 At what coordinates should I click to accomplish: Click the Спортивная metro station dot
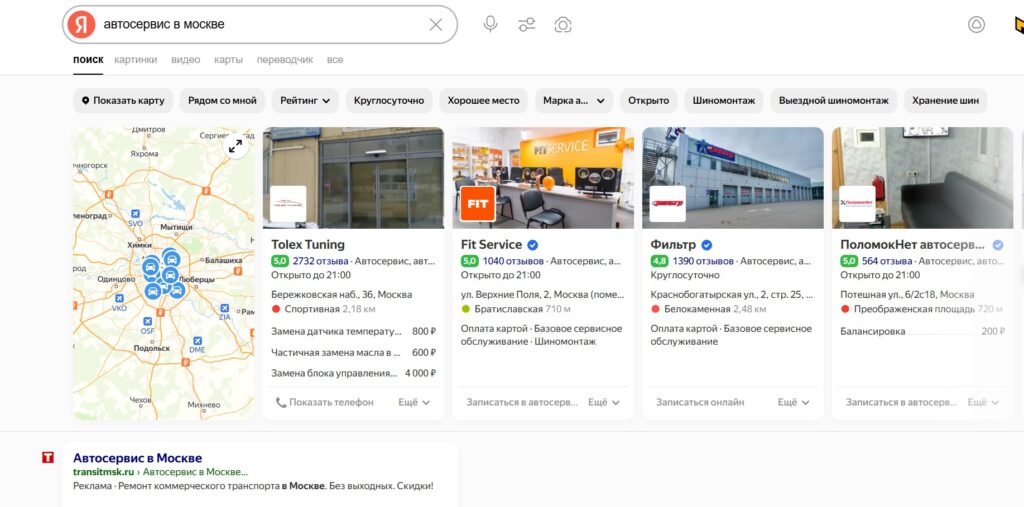coord(276,309)
